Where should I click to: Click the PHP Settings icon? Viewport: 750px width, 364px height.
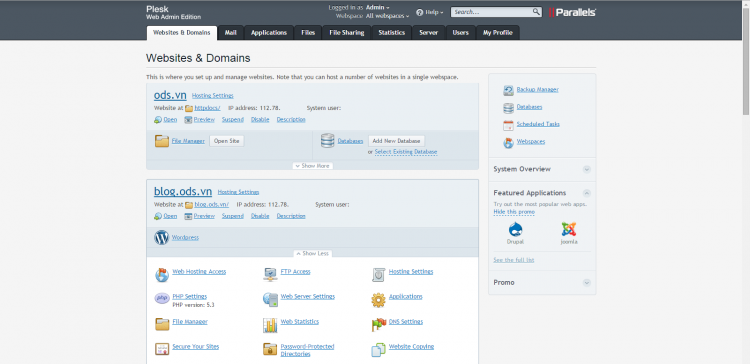click(162, 298)
